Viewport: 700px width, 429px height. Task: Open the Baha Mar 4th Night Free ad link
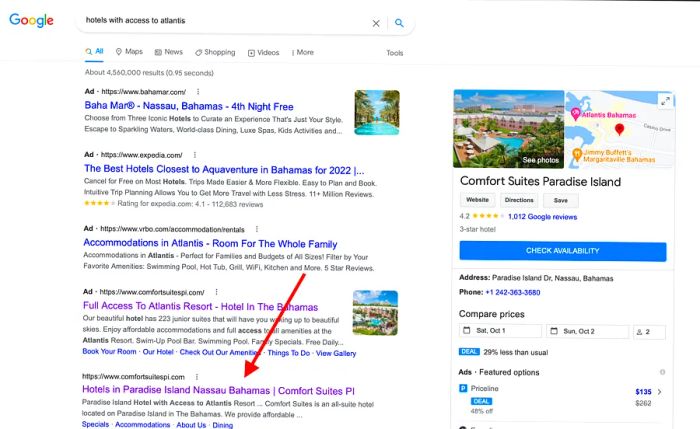pos(189,106)
